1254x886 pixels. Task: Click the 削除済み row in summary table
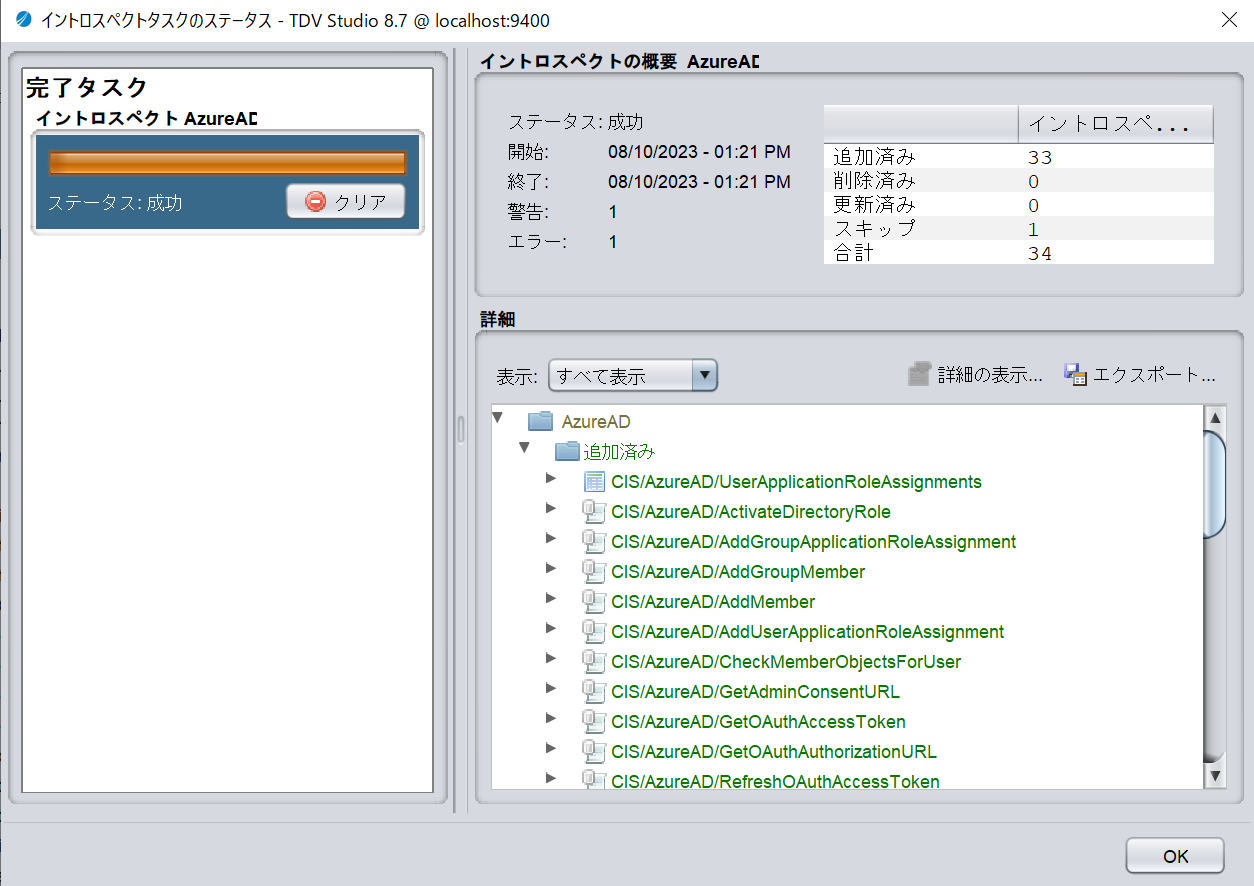[x=1018, y=180]
